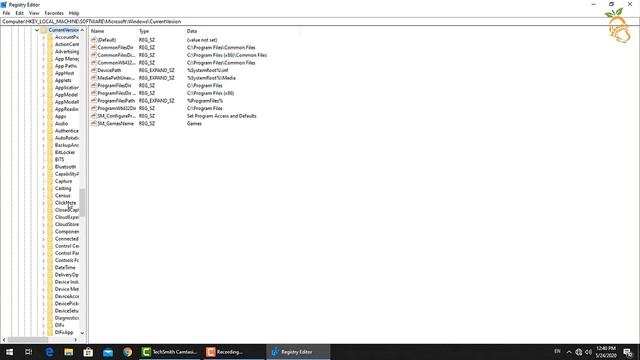Expand the Applets key
This screenshot has height=360, width=640.
click(44, 80)
